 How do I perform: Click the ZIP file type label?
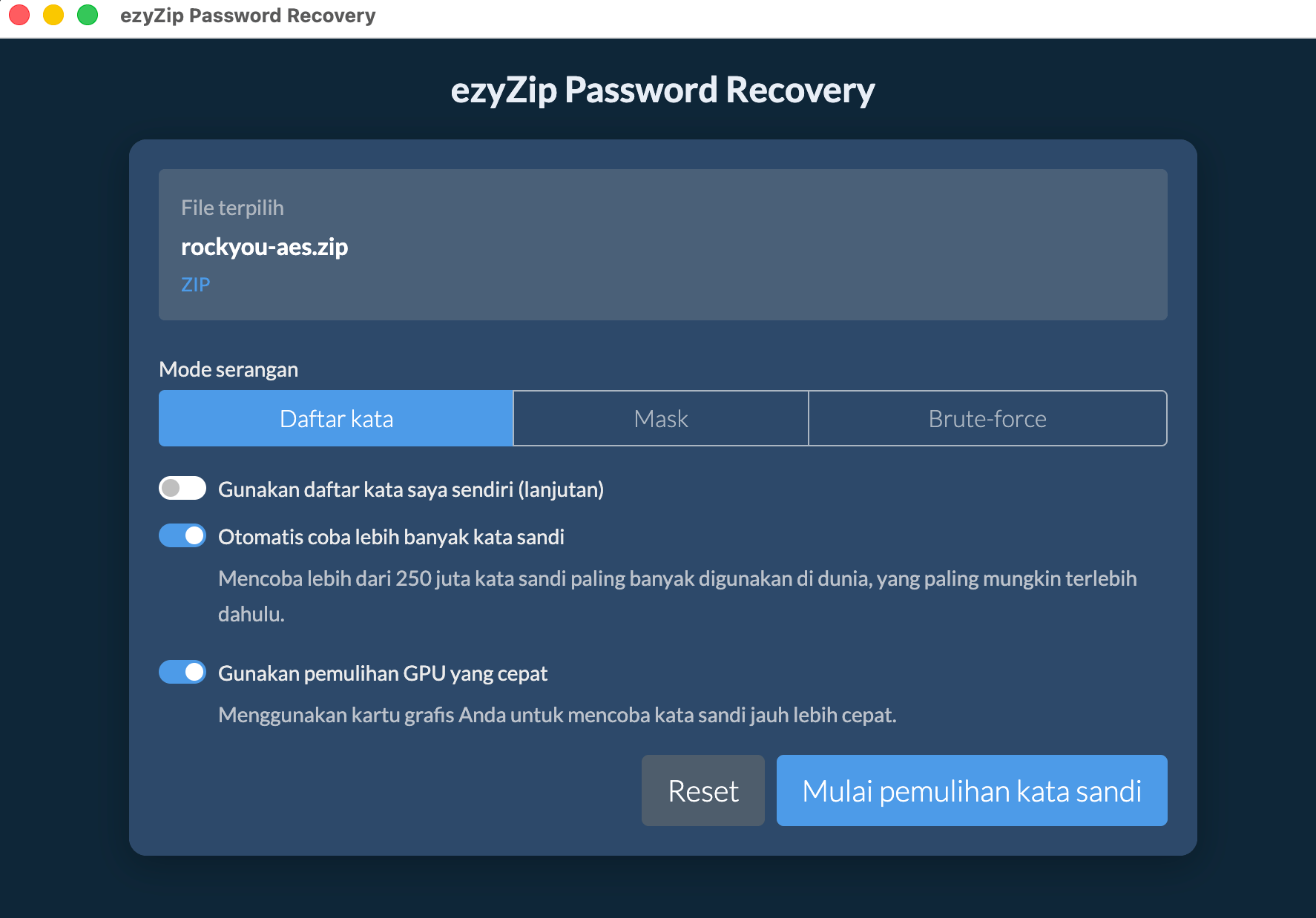click(x=196, y=285)
